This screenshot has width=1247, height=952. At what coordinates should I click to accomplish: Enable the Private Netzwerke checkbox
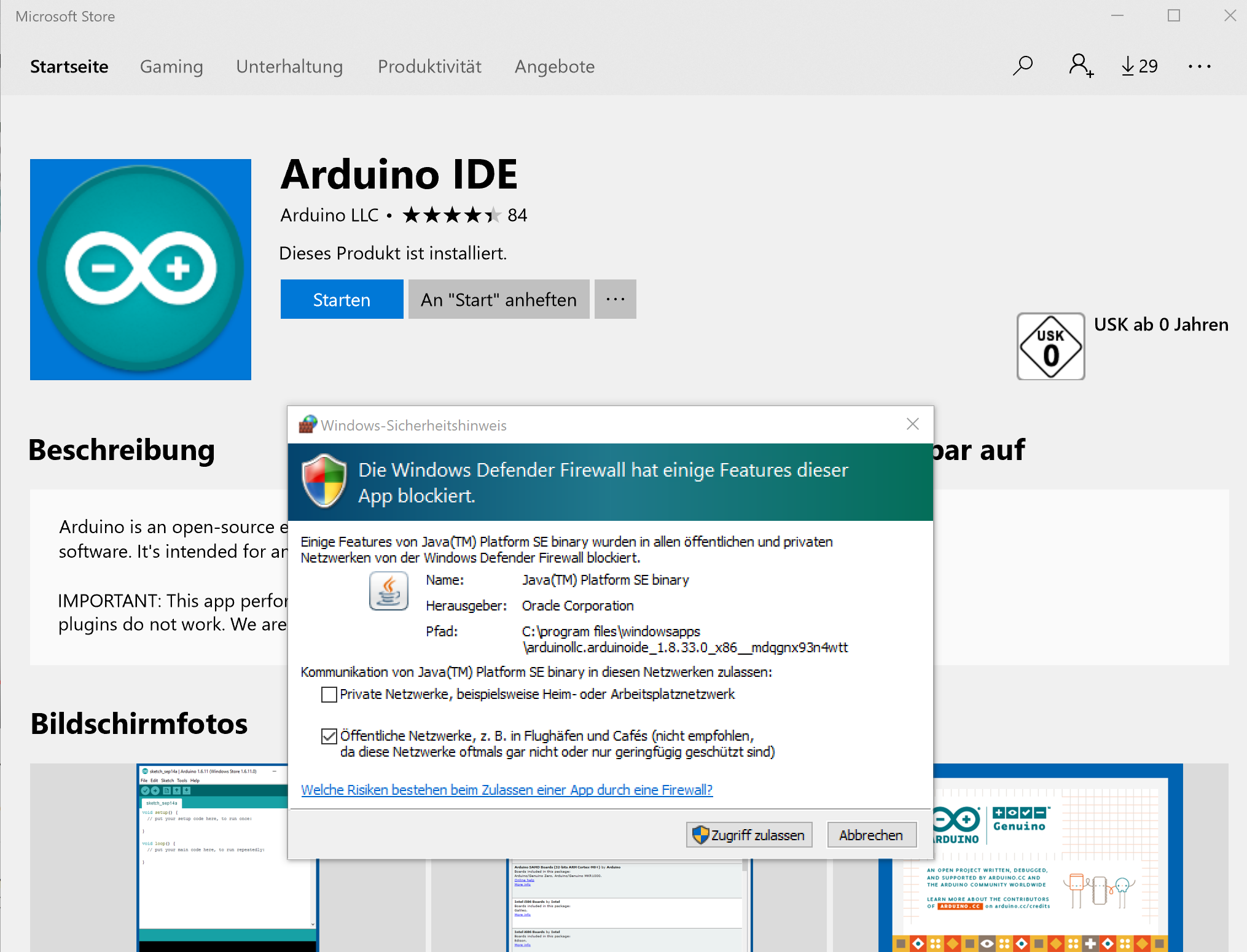[329, 694]
